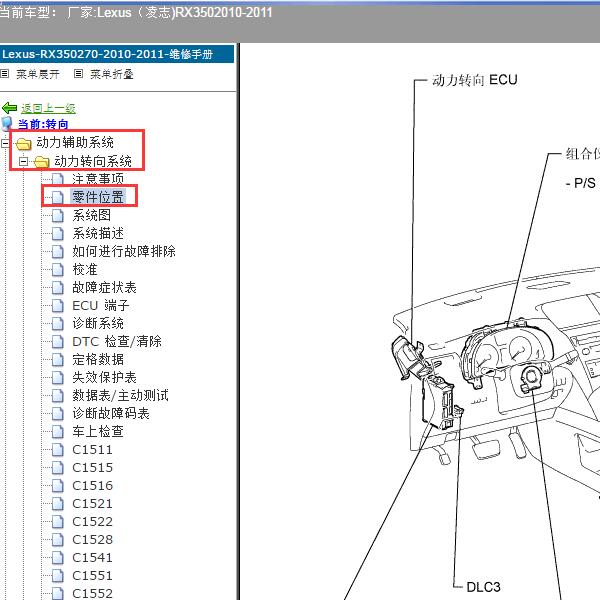Open the 定格数据 page
The width and height of the screenshot is (600, 600).
tap(98, 359)
